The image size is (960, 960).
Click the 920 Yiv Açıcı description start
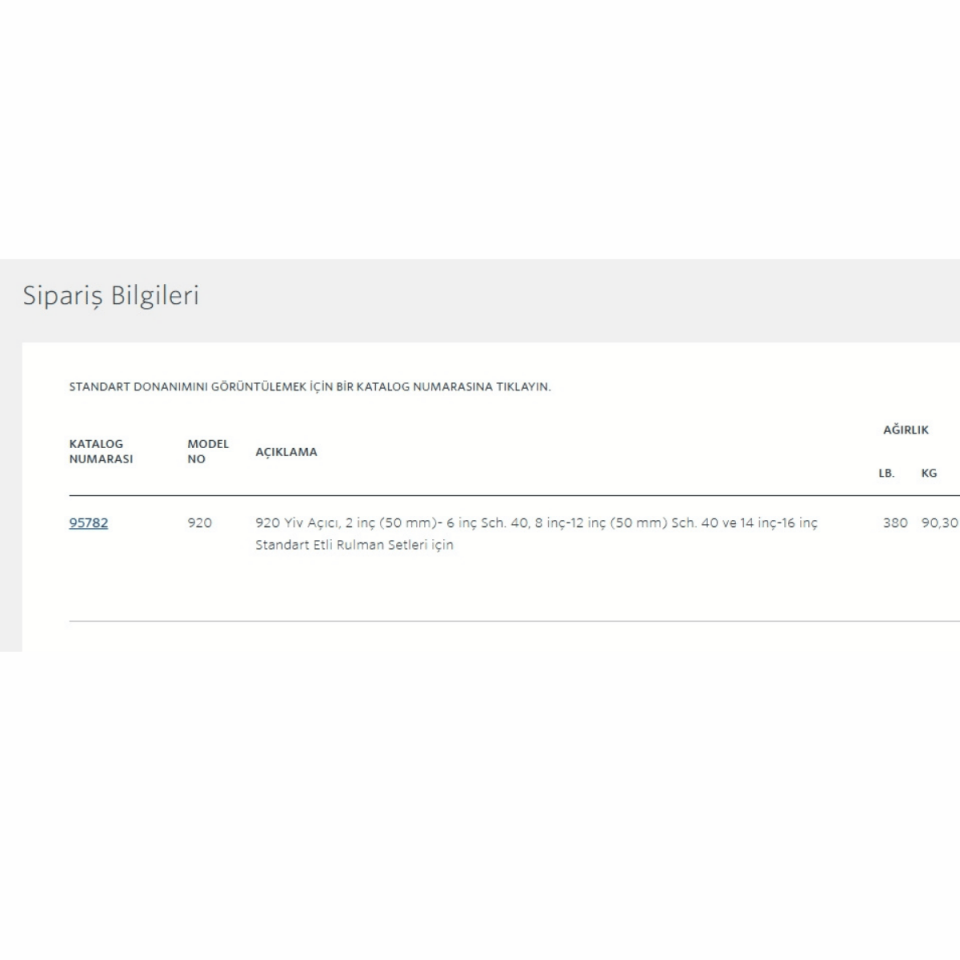[x=297, y=523]
